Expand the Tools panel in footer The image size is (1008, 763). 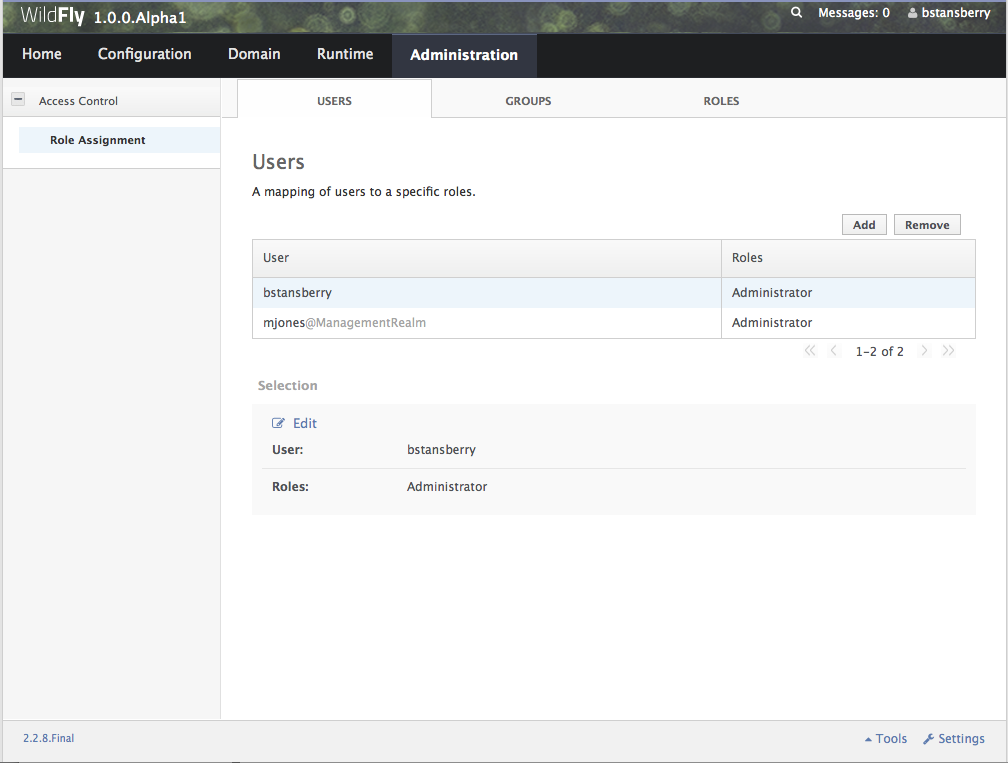(x=885, y=739)
